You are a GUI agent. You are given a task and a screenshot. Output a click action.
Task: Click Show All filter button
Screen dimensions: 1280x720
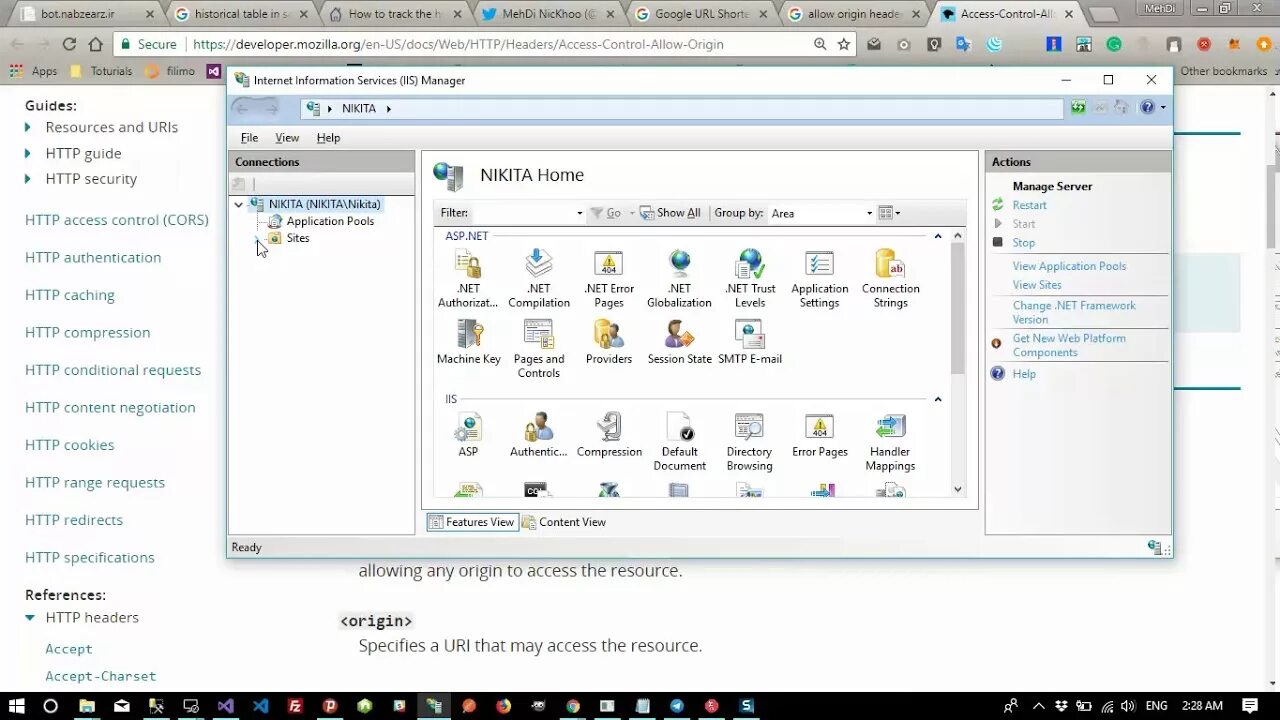coord(670,213)
